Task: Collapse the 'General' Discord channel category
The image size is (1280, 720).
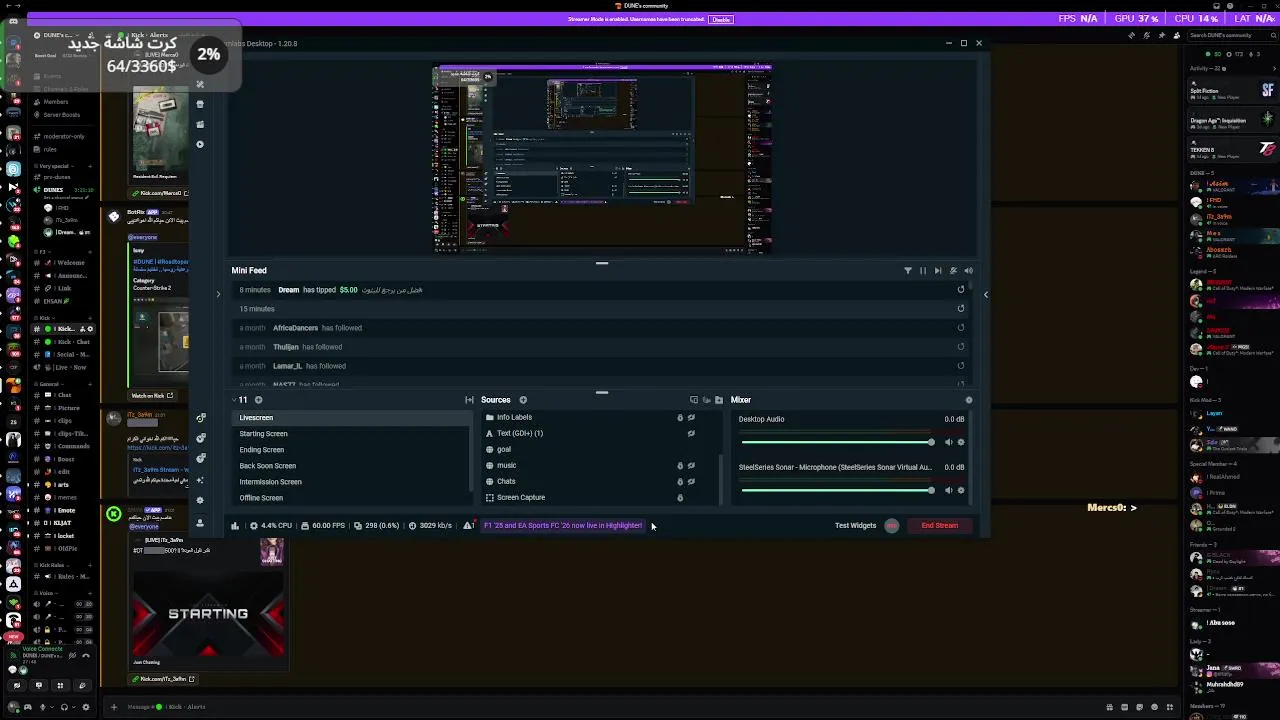Action: 47,384
